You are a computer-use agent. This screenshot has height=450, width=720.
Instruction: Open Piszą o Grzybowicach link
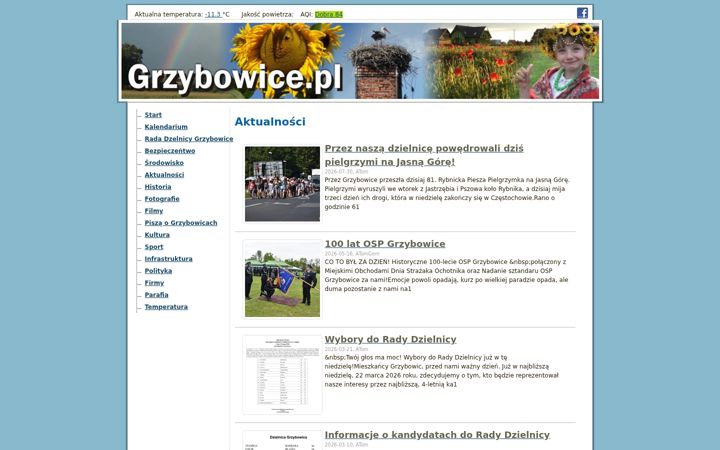tap(181, 223)
